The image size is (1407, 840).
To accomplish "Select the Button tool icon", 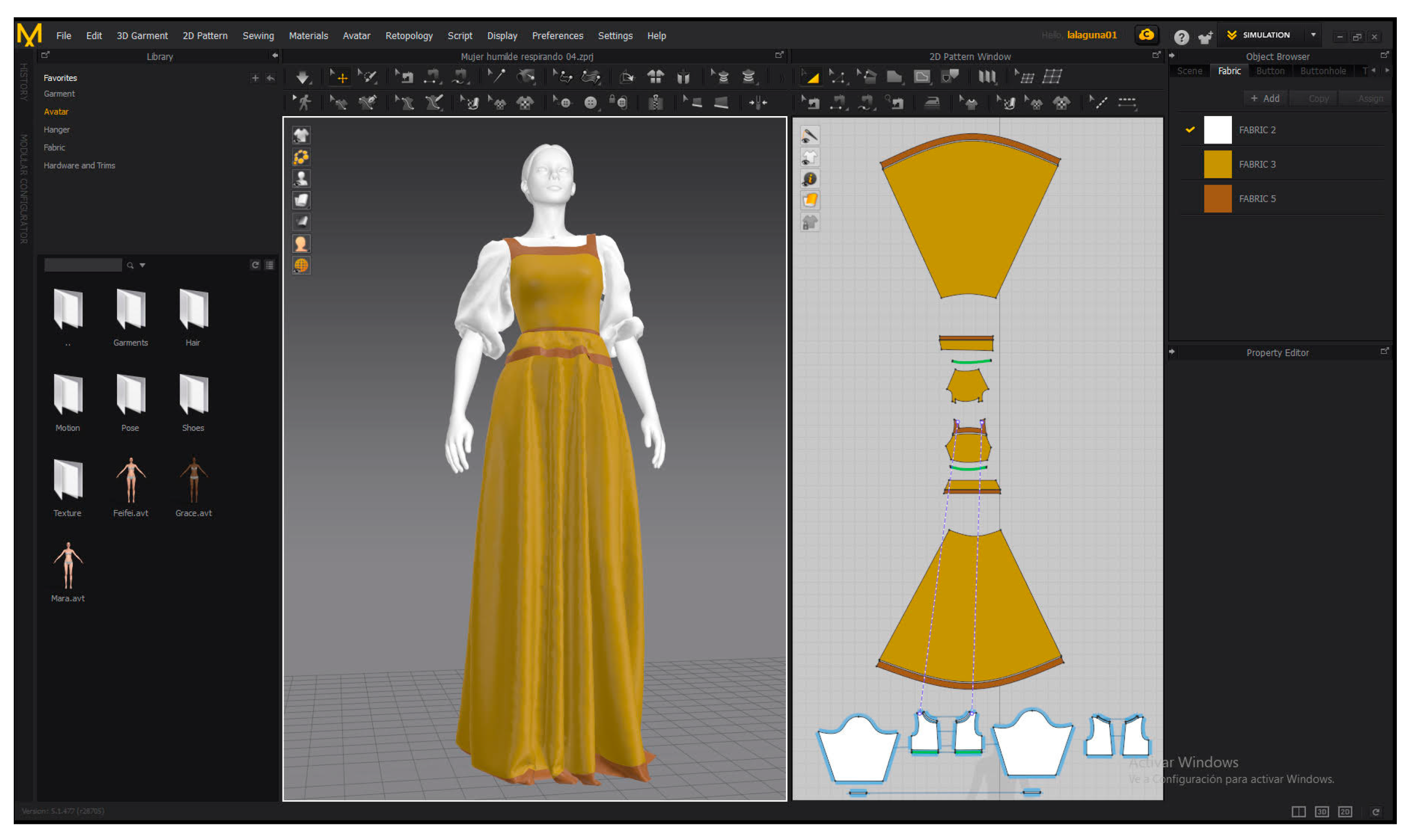I will pyautogui.click(x=590, y=103).
